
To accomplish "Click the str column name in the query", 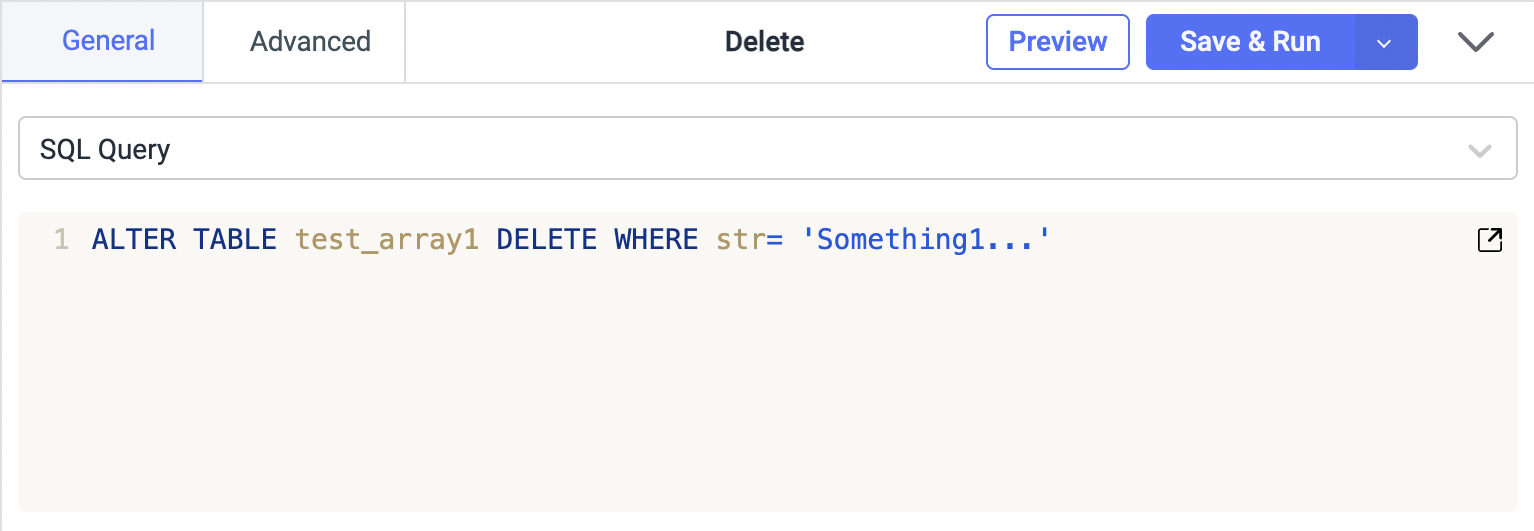I will 740,240.
